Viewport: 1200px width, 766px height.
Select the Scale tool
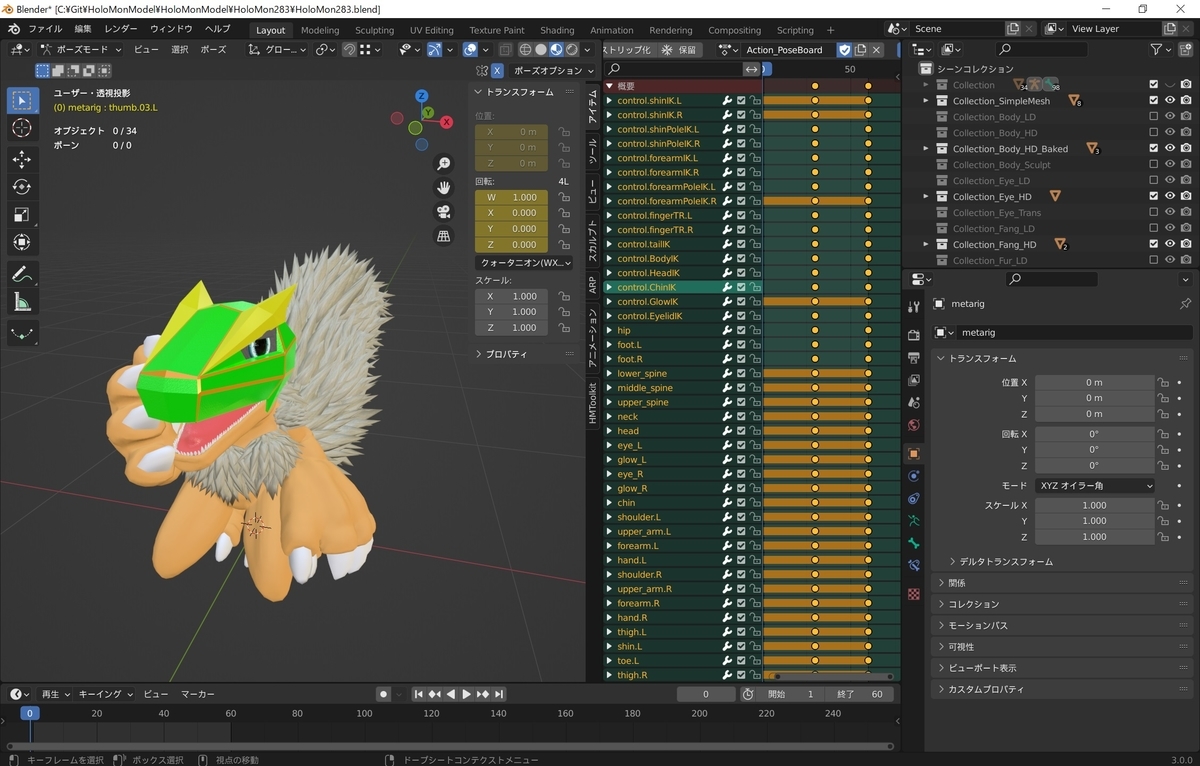click(x=23, y=215)
